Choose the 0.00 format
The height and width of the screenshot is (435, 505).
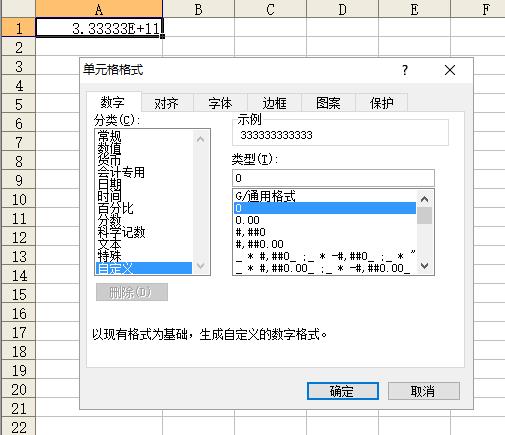pos(325,220)
